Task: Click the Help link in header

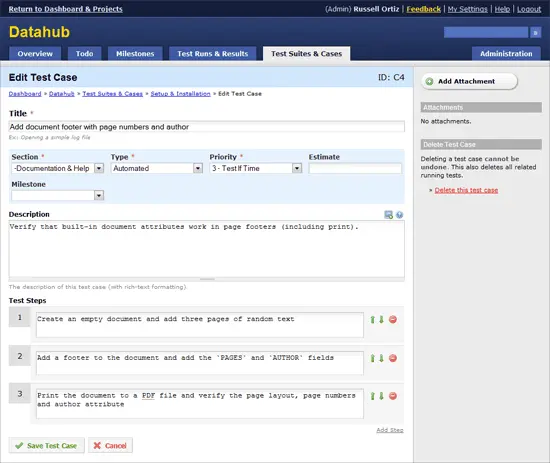Action: tap(502, 9)
